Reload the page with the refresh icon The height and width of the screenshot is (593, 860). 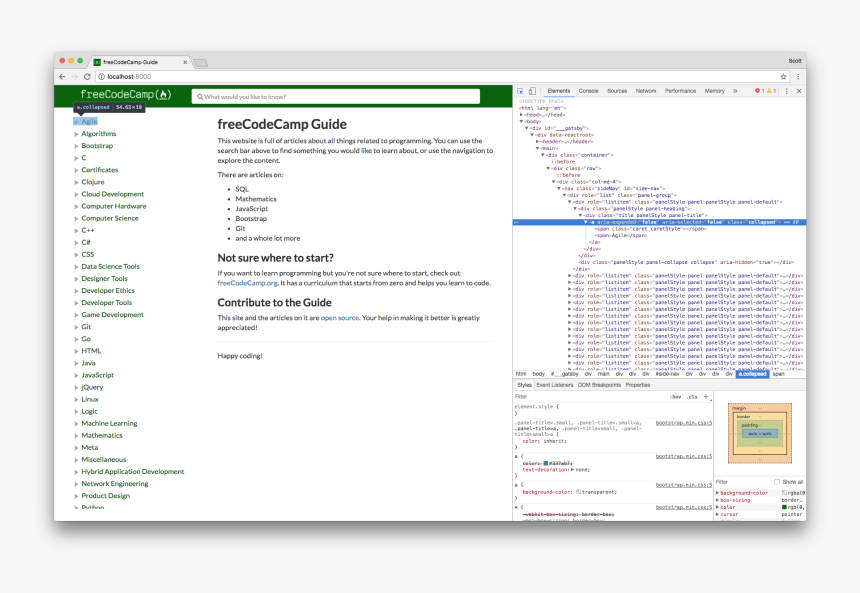(x=87, y=77)
